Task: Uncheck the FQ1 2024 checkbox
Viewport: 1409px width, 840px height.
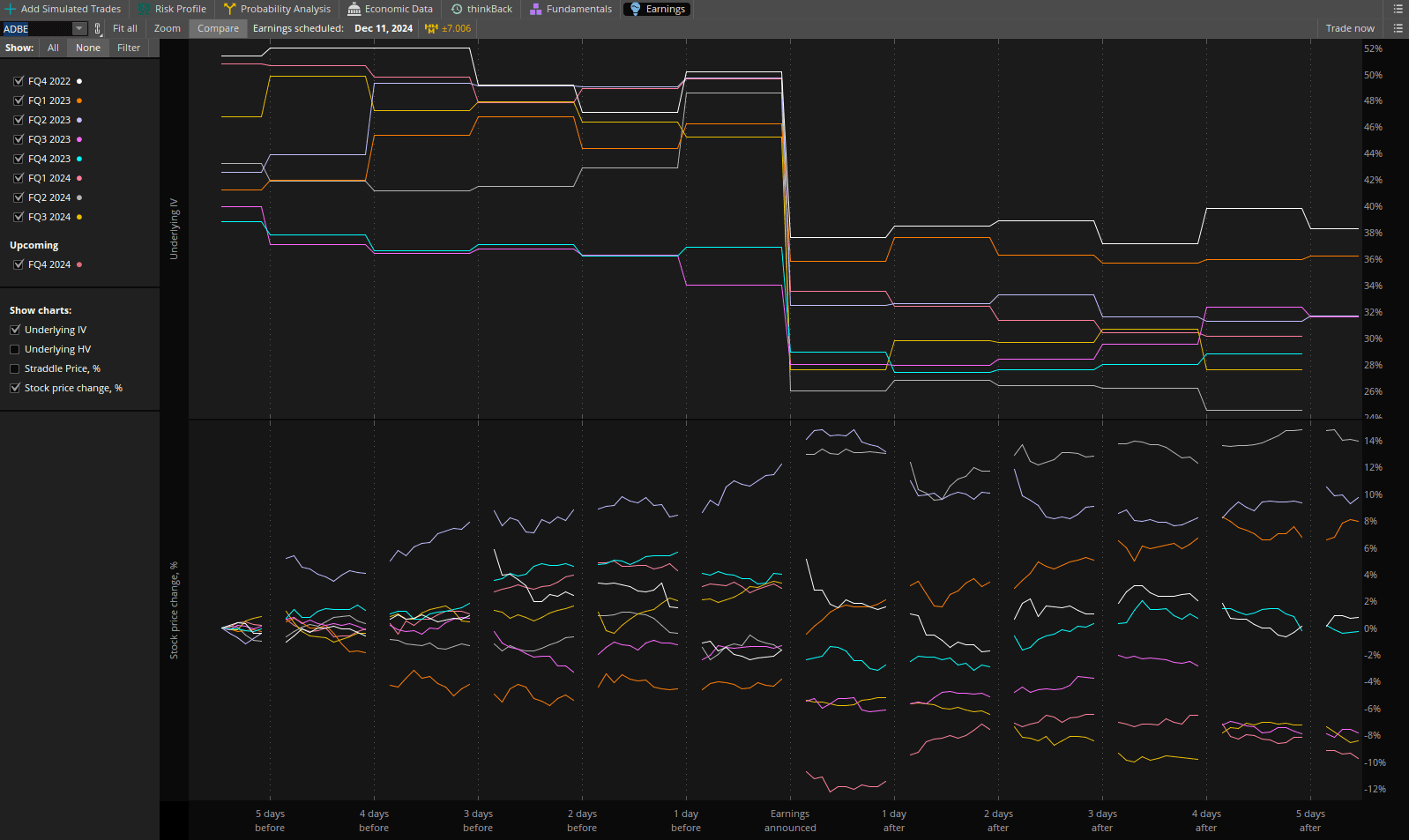Action: 19,178
